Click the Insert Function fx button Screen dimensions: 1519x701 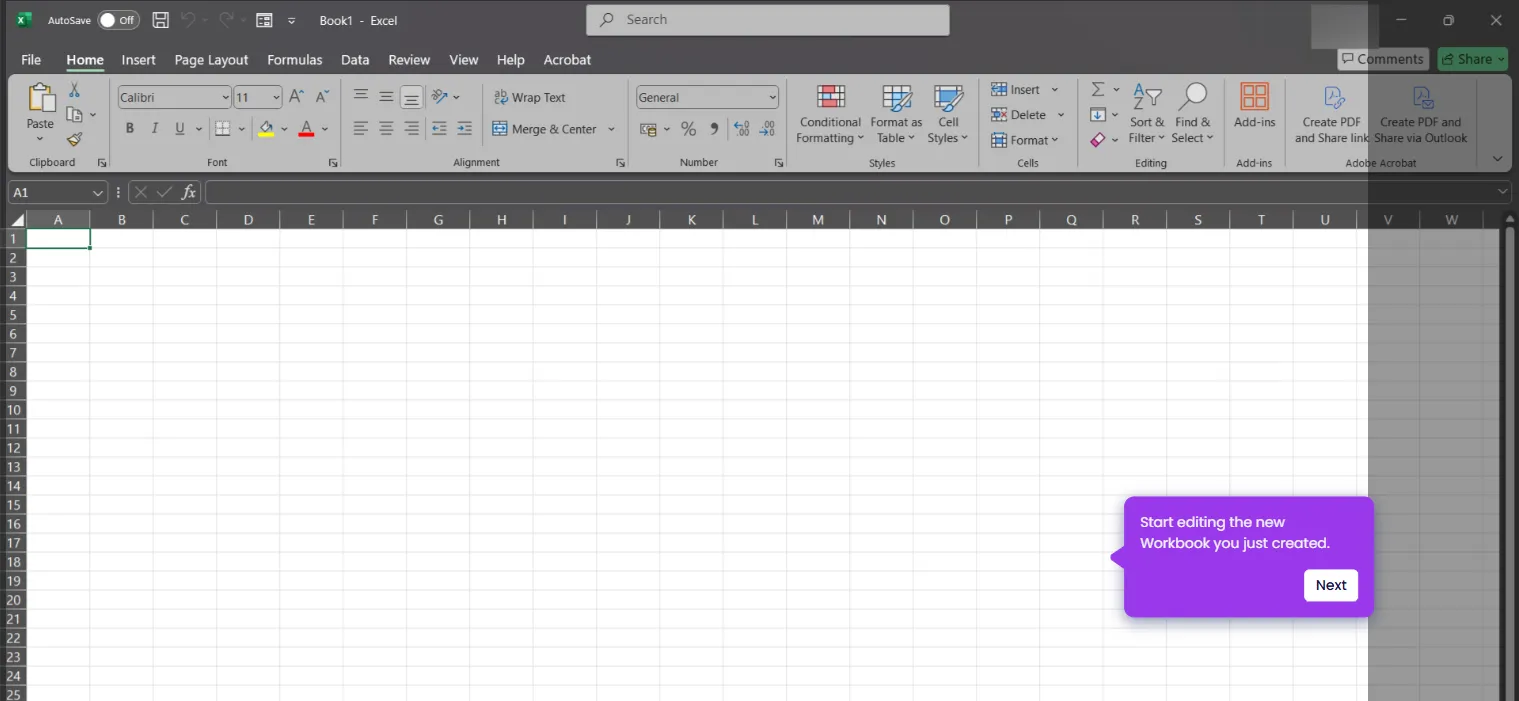click(189, 192)
